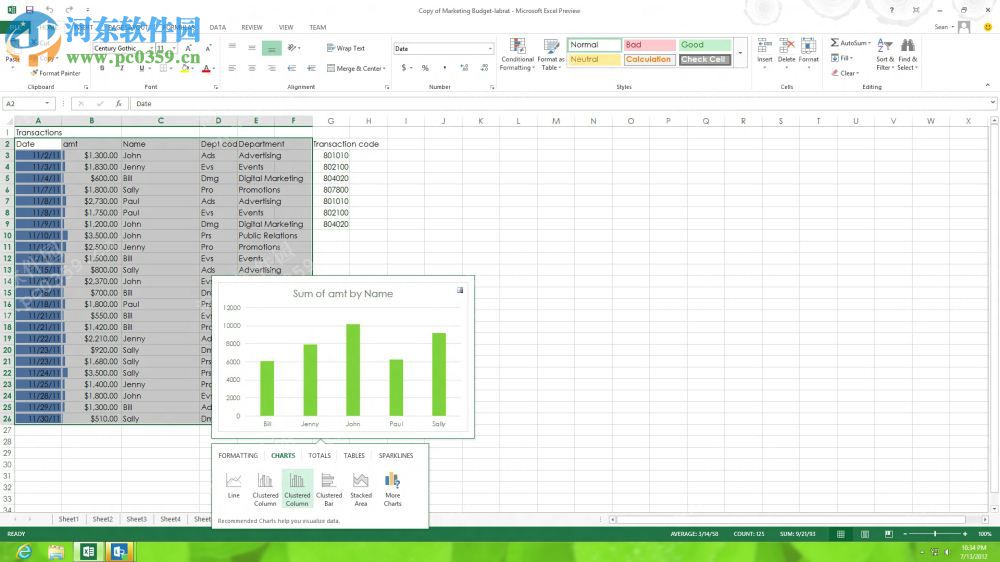This screenshot has height=562, width=1000.
Task: Click Increase Font Size icon
Action: click(188, 48)
